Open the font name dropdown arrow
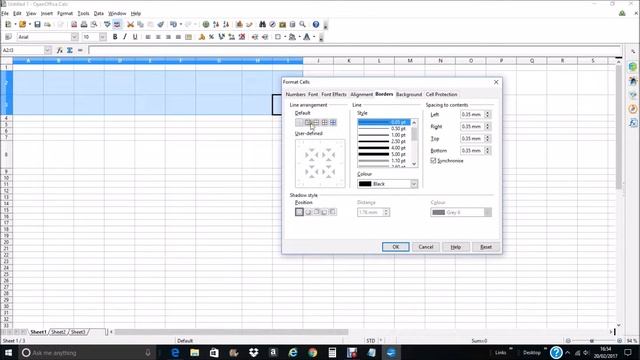Image resolution: width=640 pixels, height=360 pixels. click(74, 37)
